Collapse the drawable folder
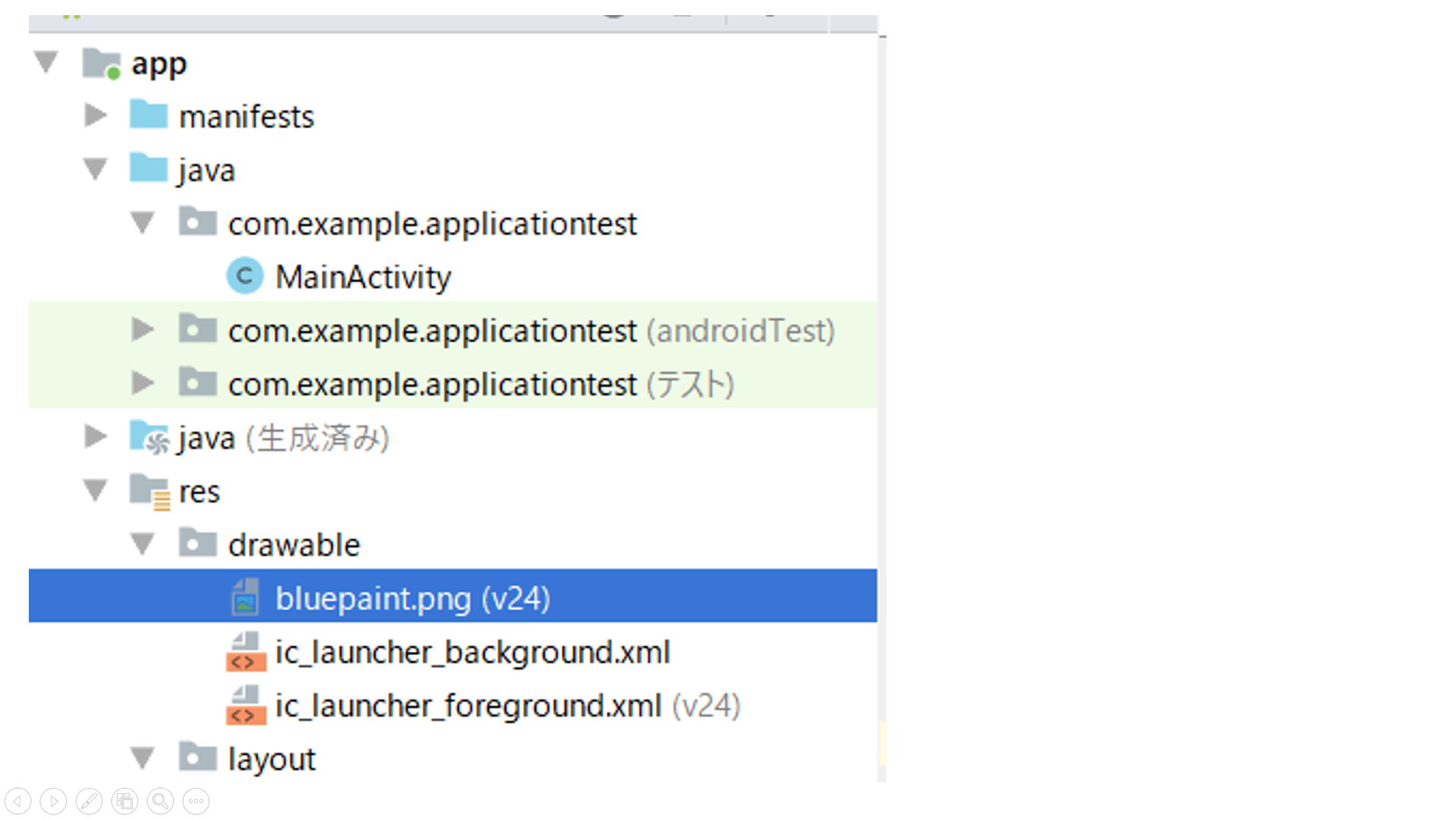 click(142, 544)
